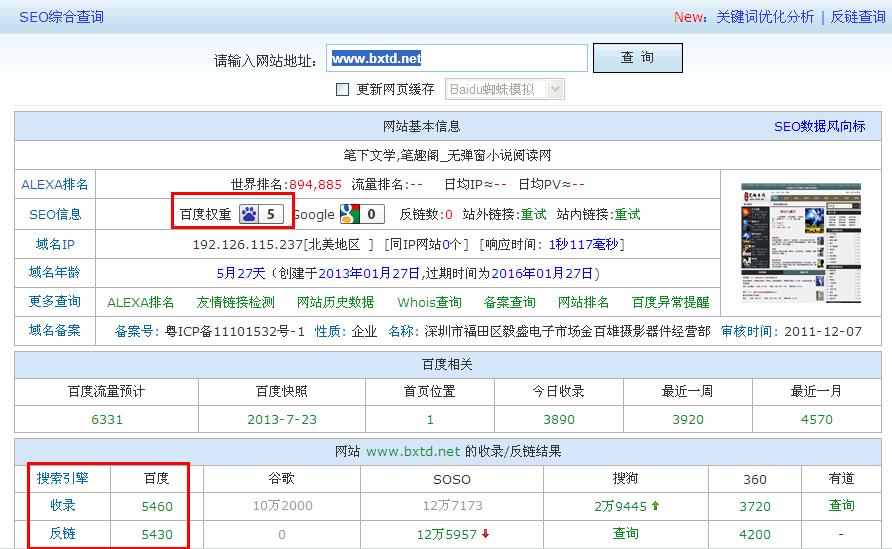
Task: Open 百度异常提醒 link
Action: [671, 302]
